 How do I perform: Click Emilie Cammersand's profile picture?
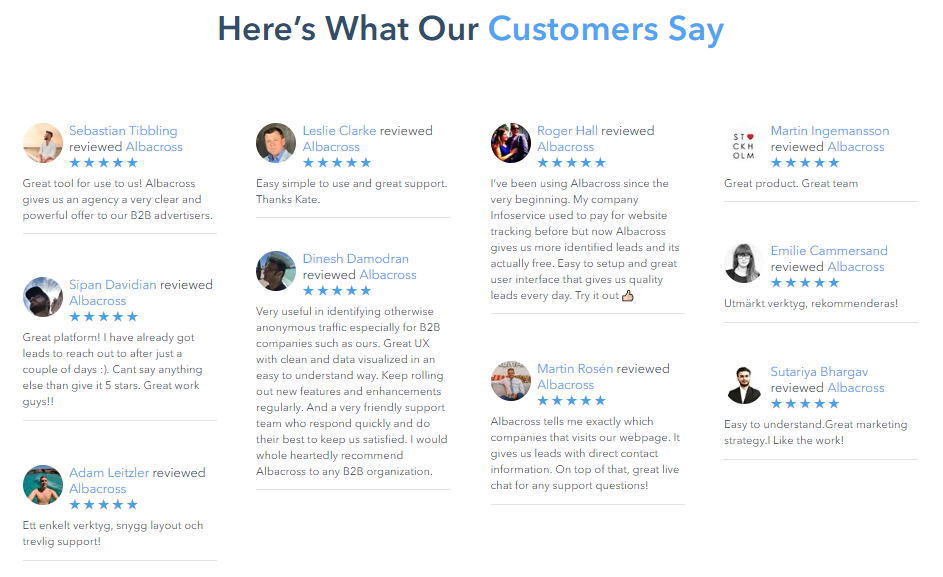pos(744,263)
